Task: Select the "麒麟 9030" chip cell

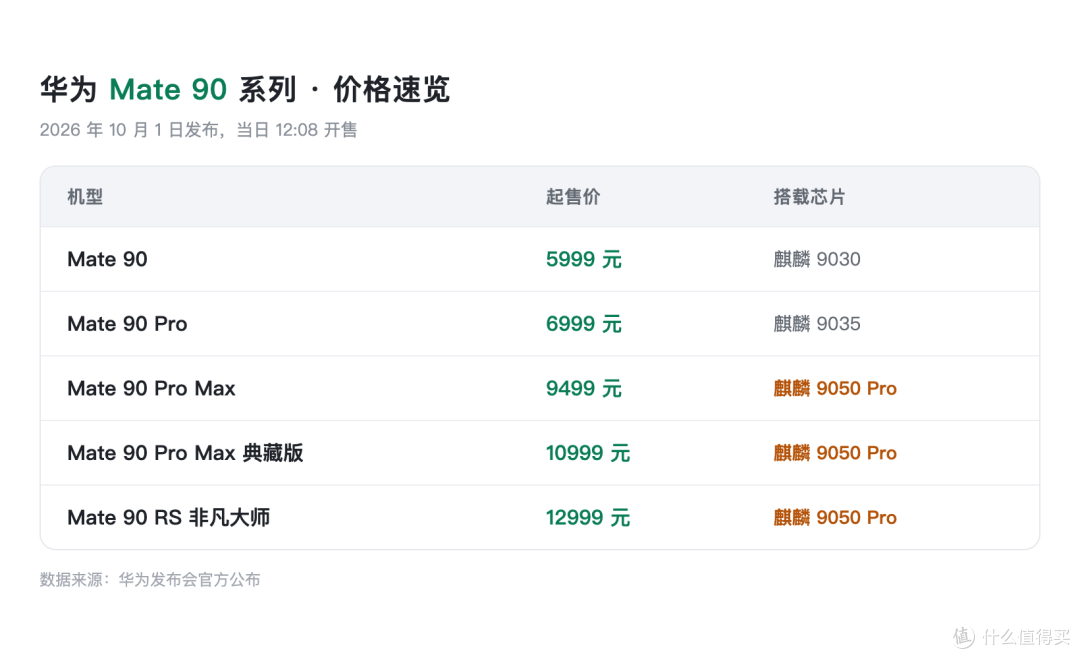Action: coord(817,260)
